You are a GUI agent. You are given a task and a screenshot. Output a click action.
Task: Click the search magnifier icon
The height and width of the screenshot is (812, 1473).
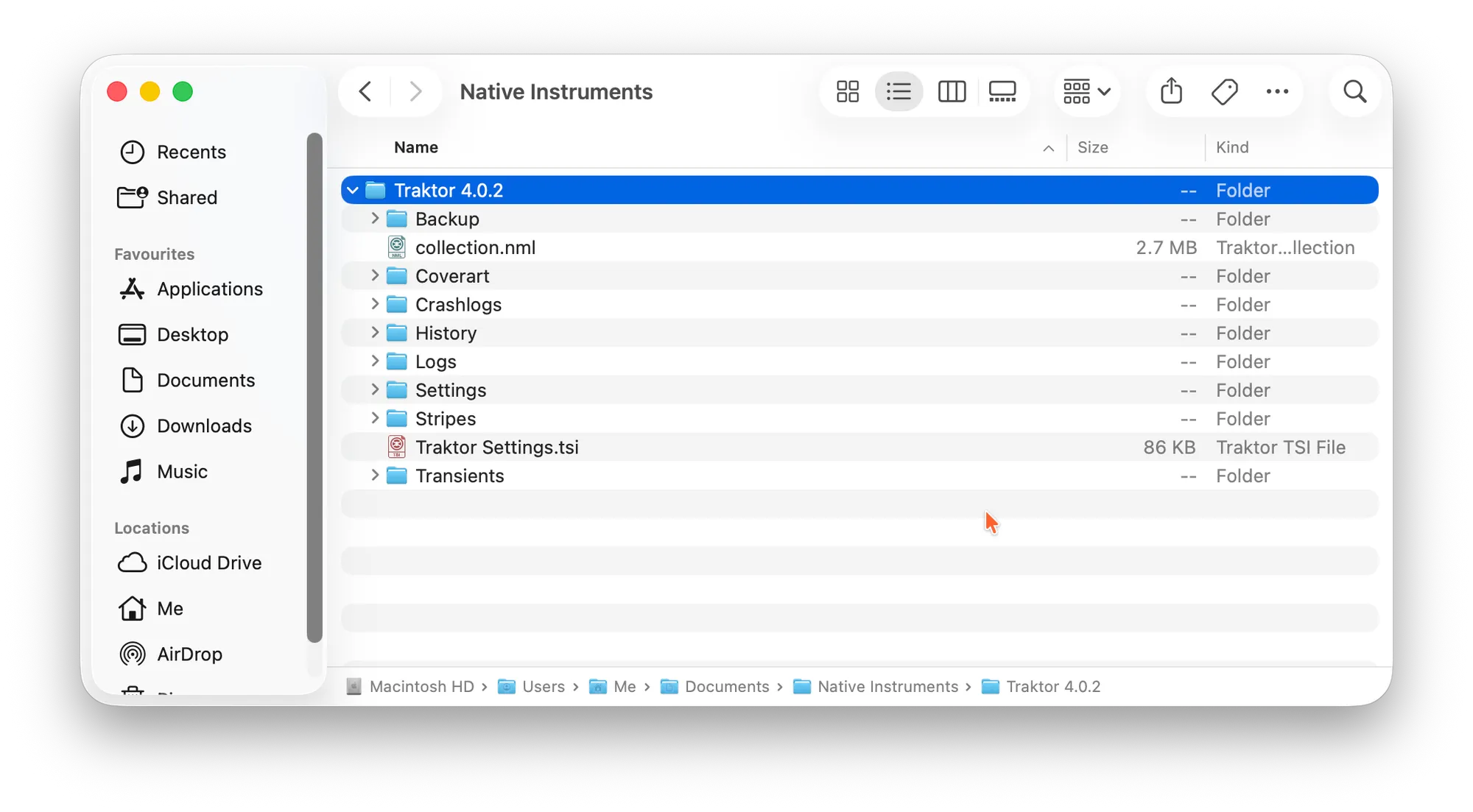1354,92
